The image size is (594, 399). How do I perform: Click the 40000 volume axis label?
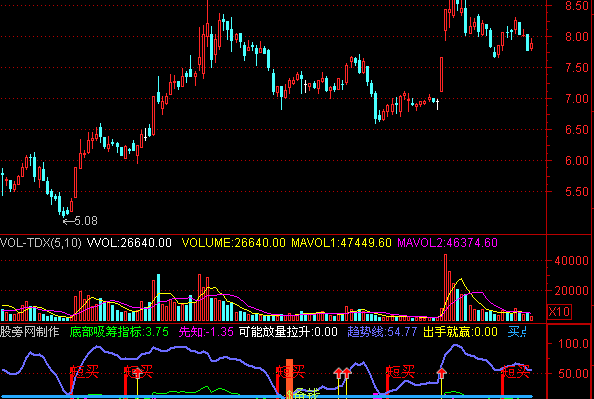click(572, 260)
